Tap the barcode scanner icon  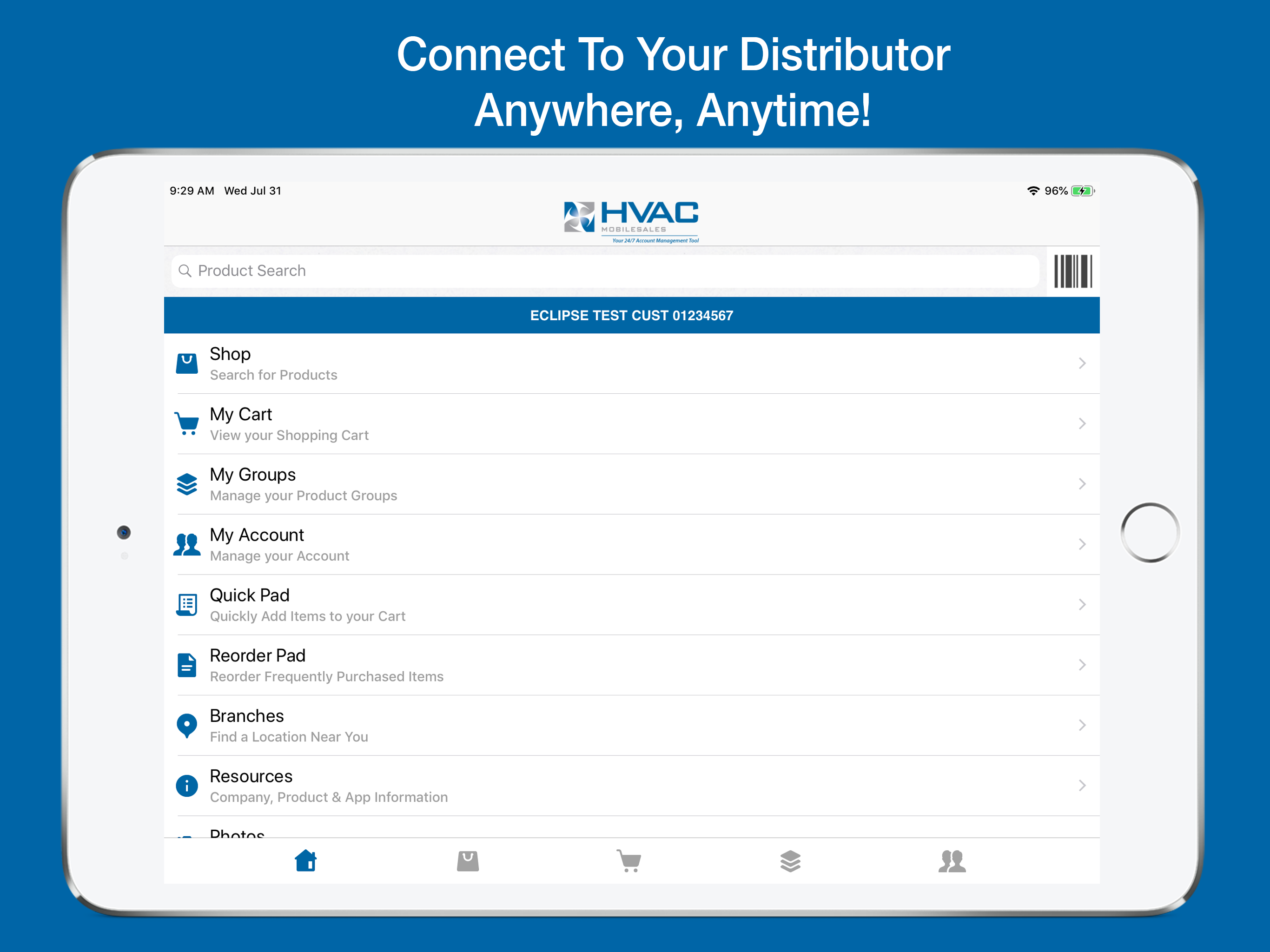click(x=1072, y=271)
